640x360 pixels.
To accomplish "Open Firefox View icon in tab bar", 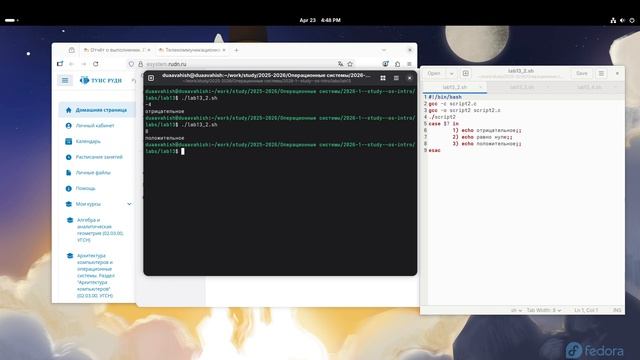I will click(x=72, y=50).
